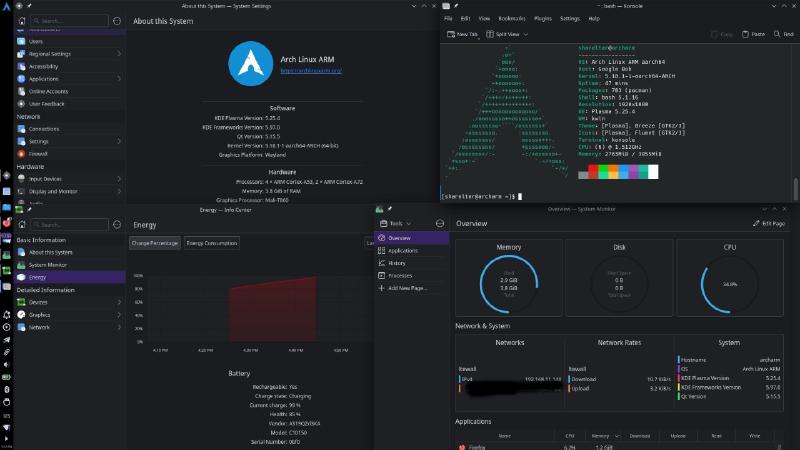Select the Overview page in System Monitor
Screen dimensions: 800x450
pos(412,238)
